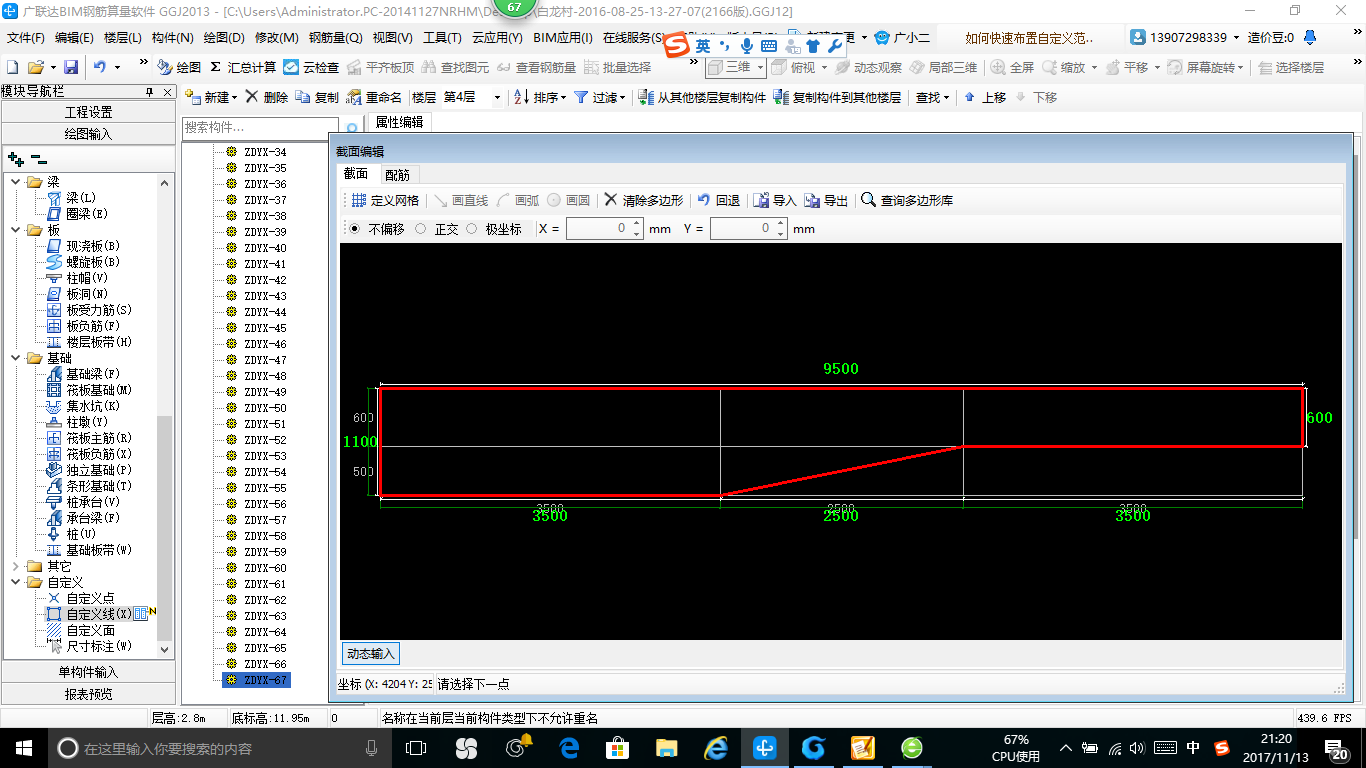Viewport: 1366px width, 768px height.
Task: Open the 构件(N) menu
Action: (172, 38)
